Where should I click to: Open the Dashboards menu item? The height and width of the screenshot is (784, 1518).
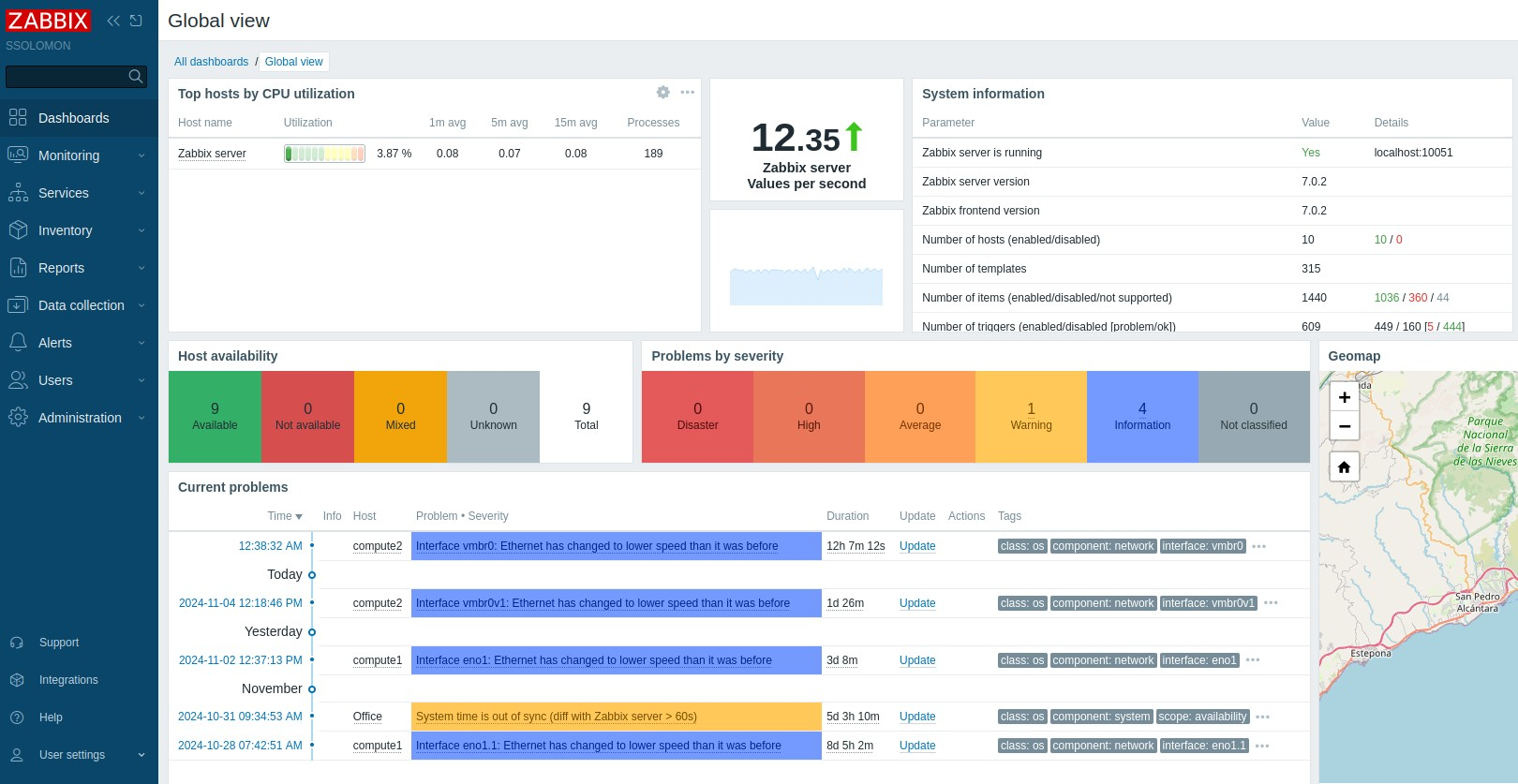pyautogui.click(x=73, y=118)
